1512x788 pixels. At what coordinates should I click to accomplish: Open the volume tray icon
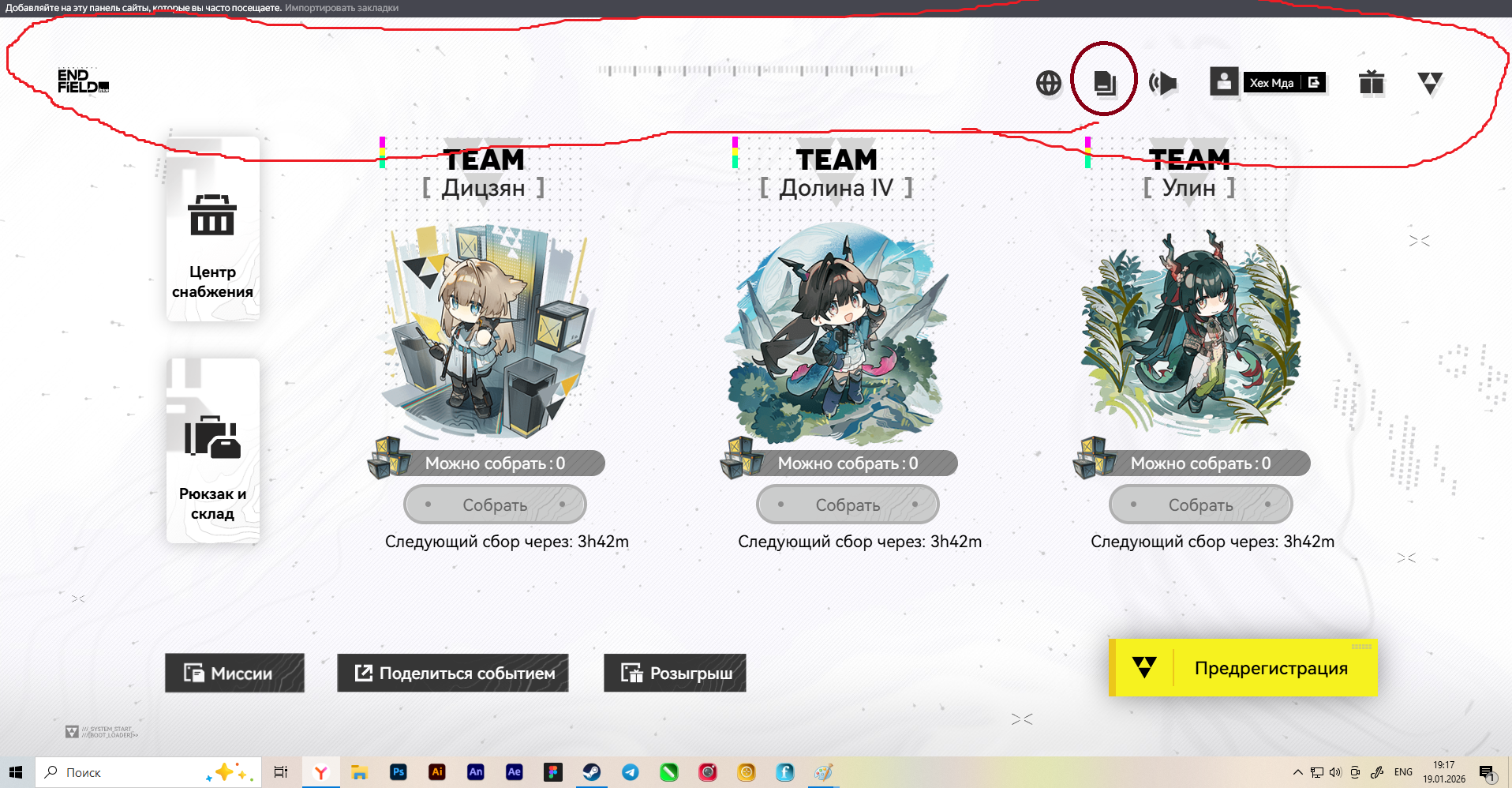[x=1335, y=772]
